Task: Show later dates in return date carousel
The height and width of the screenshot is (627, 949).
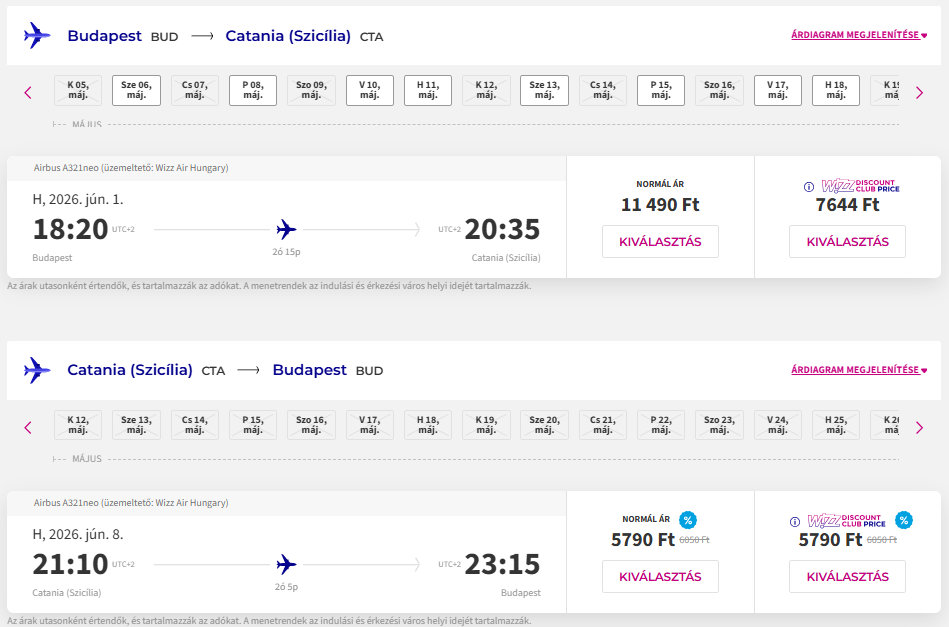Action: (919, 428)
